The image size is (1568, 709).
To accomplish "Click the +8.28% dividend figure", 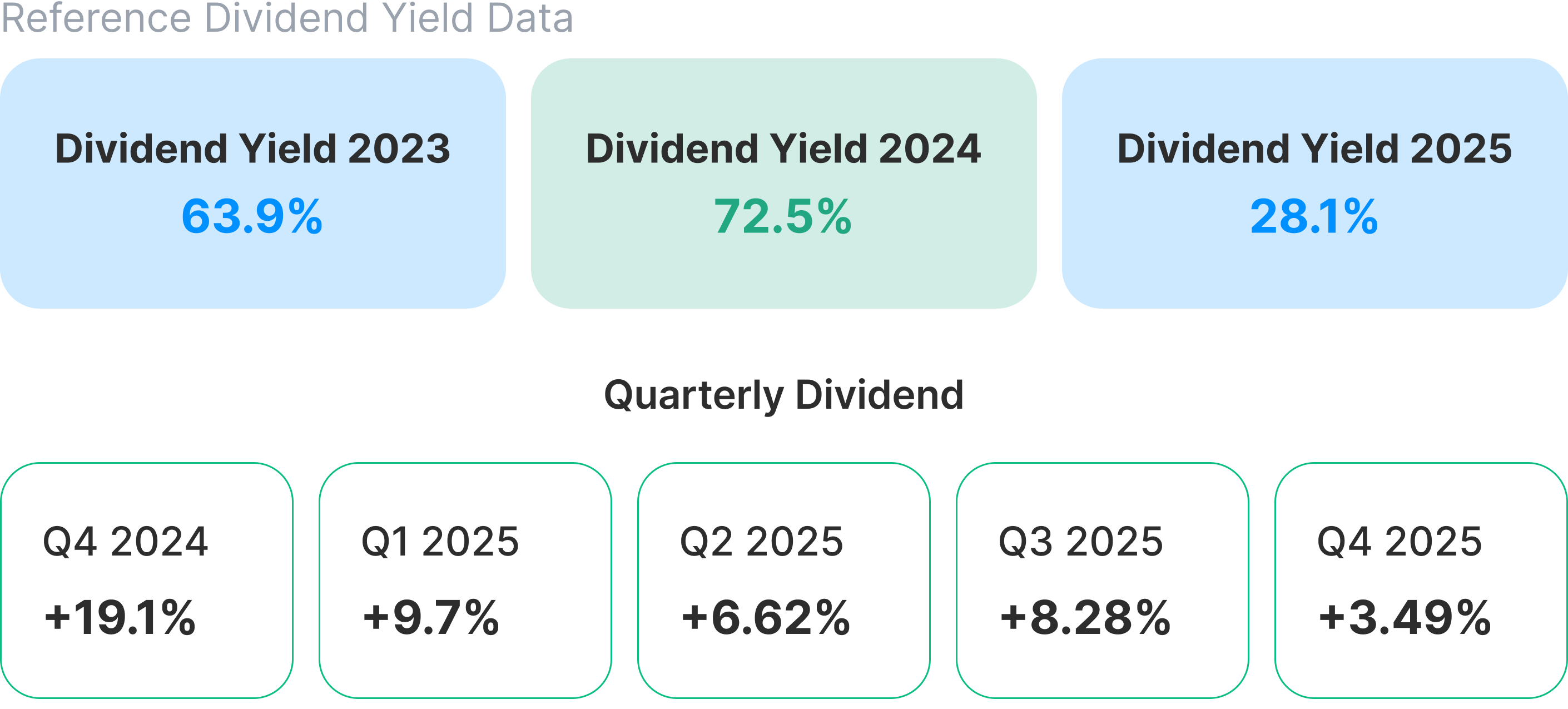I will tap(1085, 618).
